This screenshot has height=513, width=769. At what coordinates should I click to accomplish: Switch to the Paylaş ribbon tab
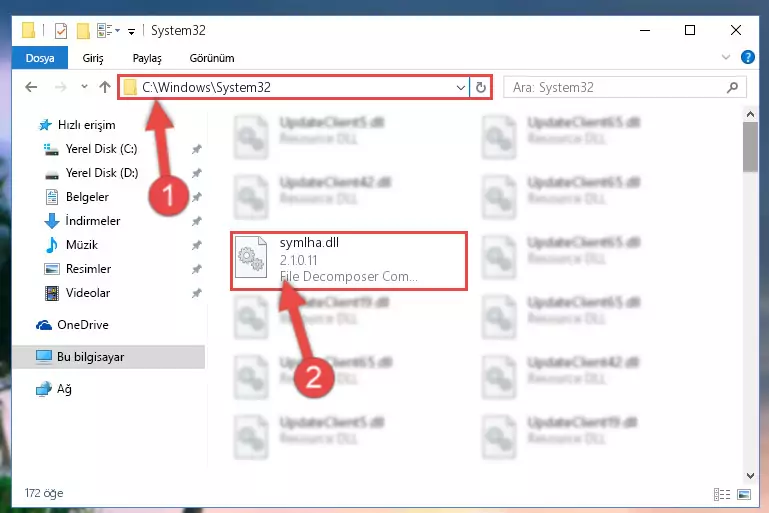coord(147,58)
